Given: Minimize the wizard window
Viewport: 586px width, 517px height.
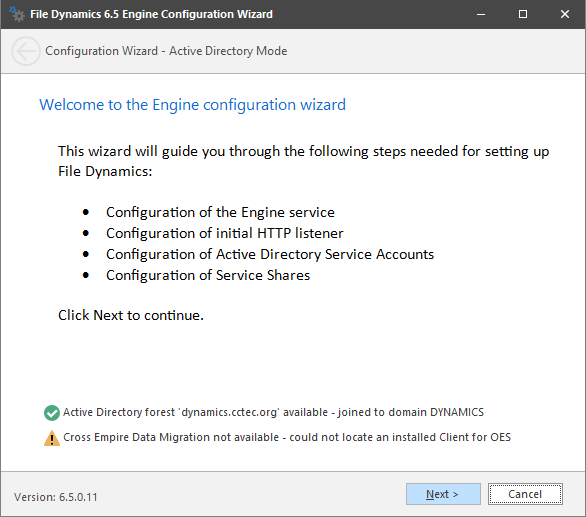Looking at the screenshot, I should (x=481, y=14).
